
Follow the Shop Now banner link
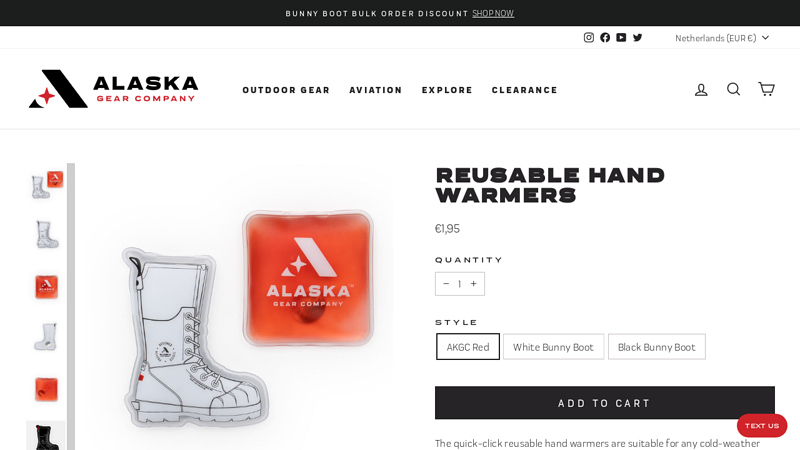point(493,13)
